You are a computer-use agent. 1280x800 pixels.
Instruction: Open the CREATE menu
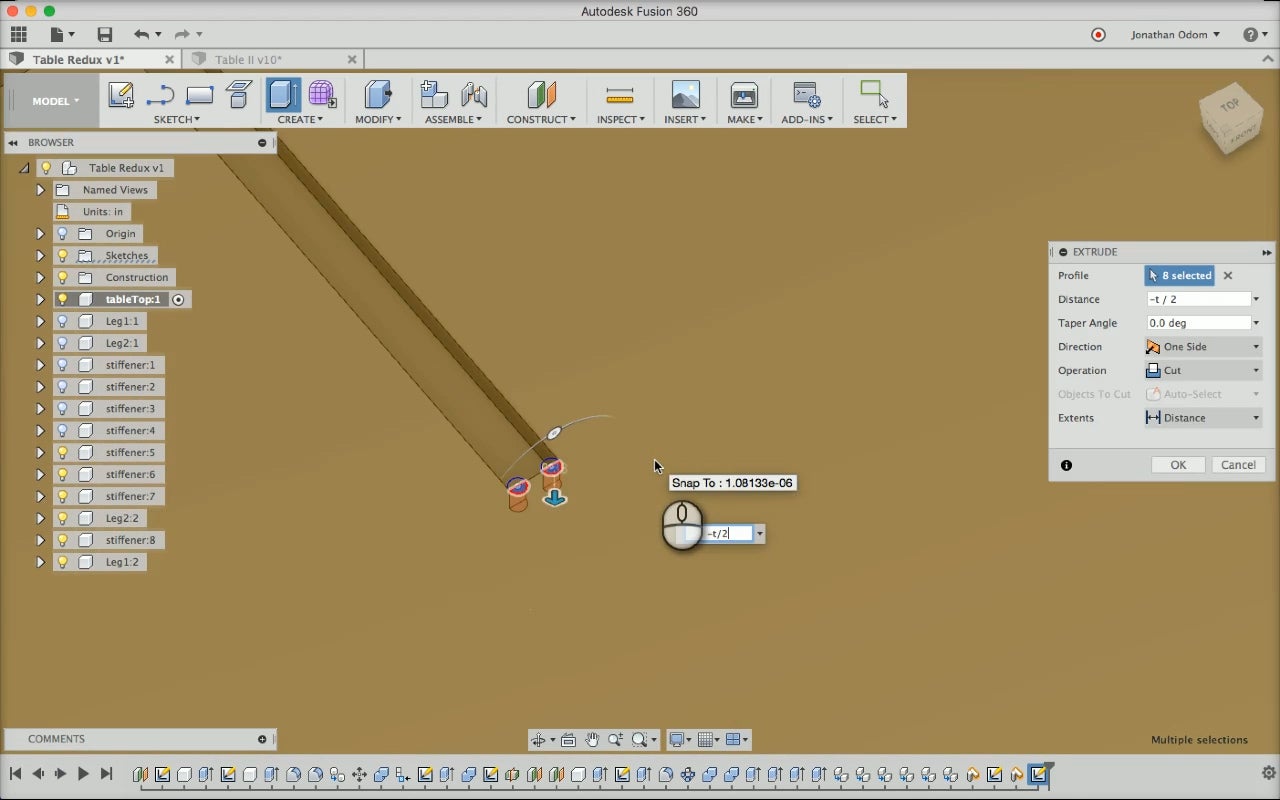pos(300,119)
